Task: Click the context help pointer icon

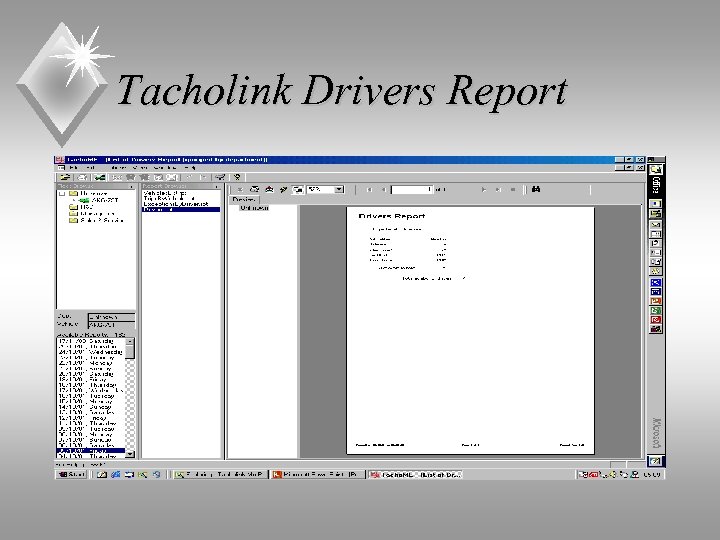Action: coord(237,177)
